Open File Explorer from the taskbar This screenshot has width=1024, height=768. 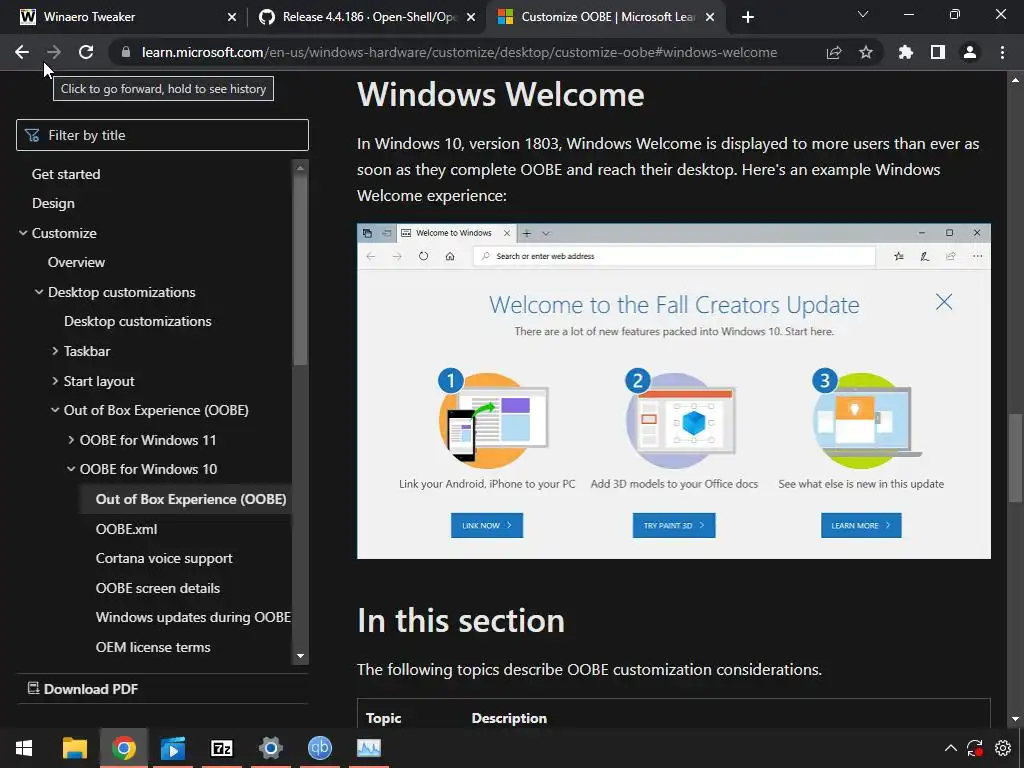(x=74, y=748)
